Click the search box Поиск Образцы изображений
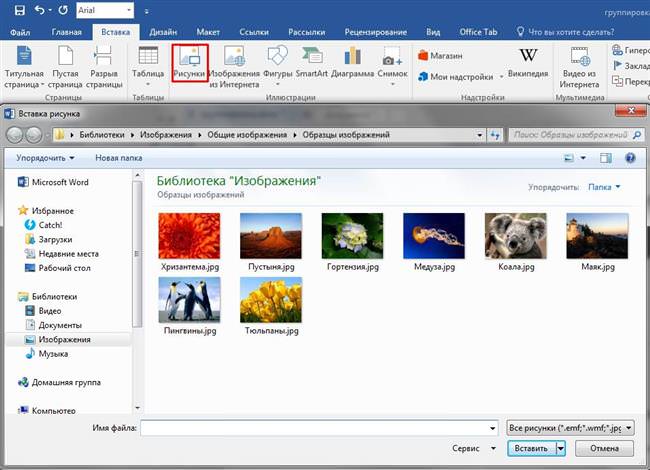This screenshot has height=470, width=650. [570, 135]
